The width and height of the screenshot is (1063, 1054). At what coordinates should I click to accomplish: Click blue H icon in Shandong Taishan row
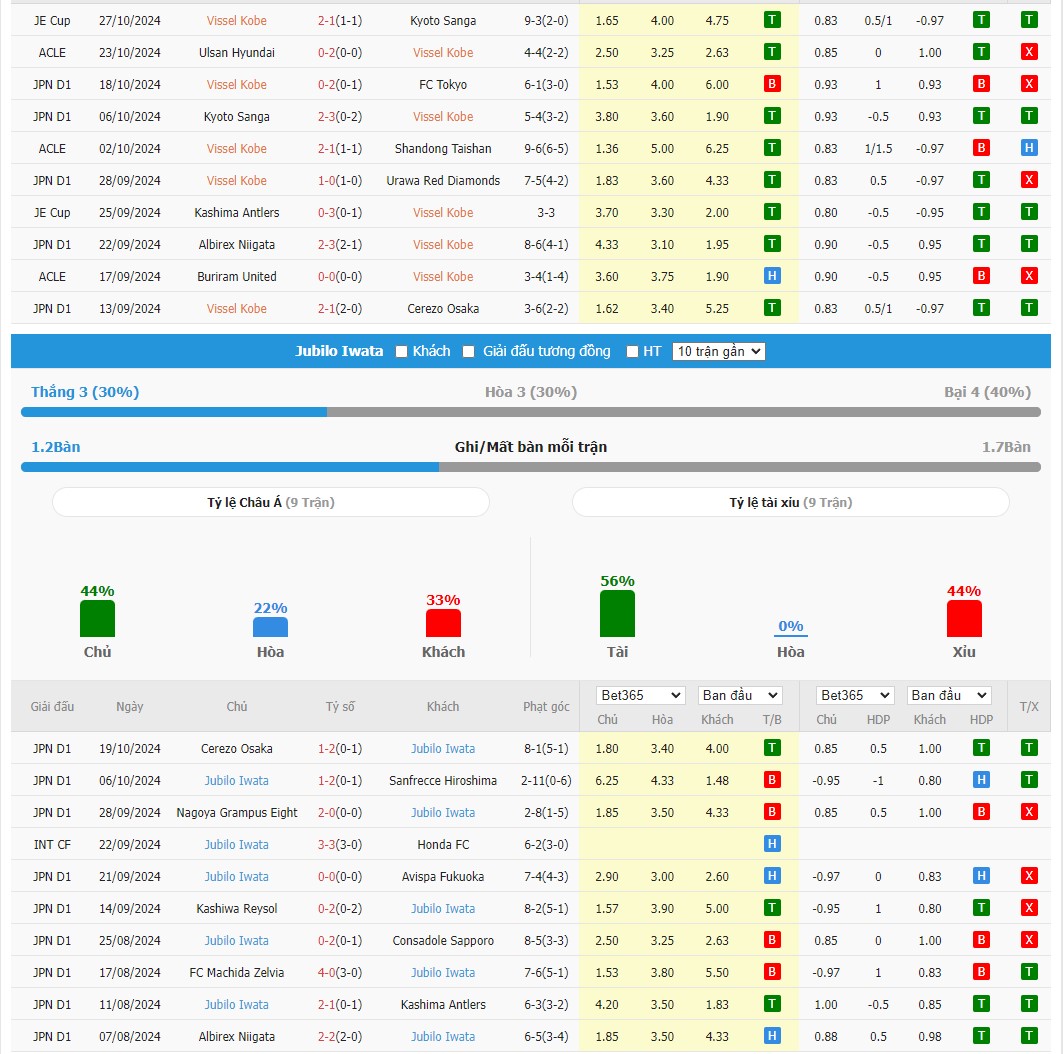tap(1028, 148)
